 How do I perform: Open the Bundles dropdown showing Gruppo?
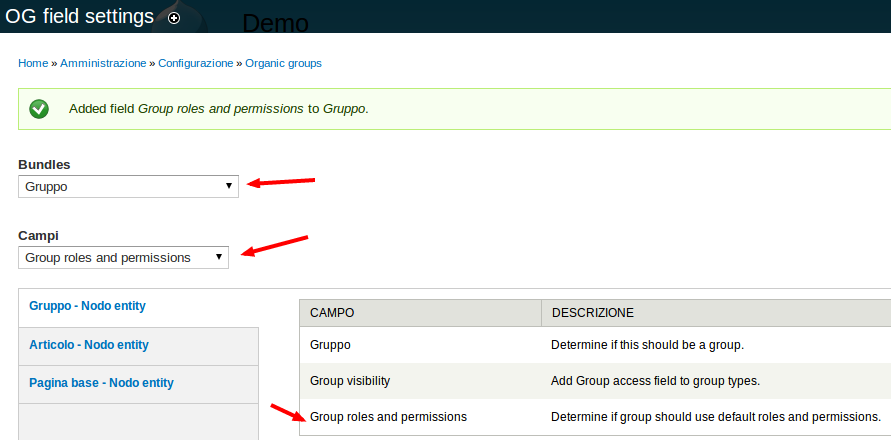tap(128, 186)
